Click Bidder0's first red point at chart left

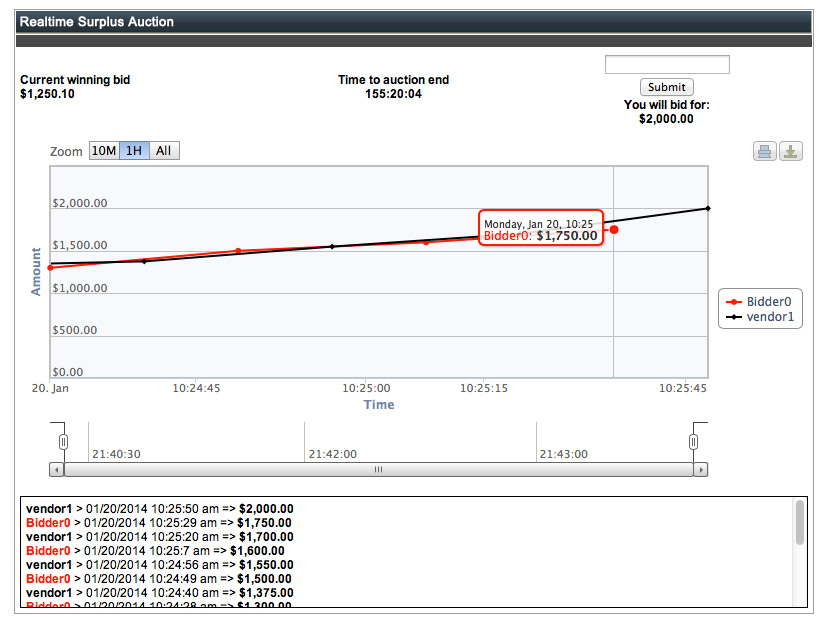51,268
